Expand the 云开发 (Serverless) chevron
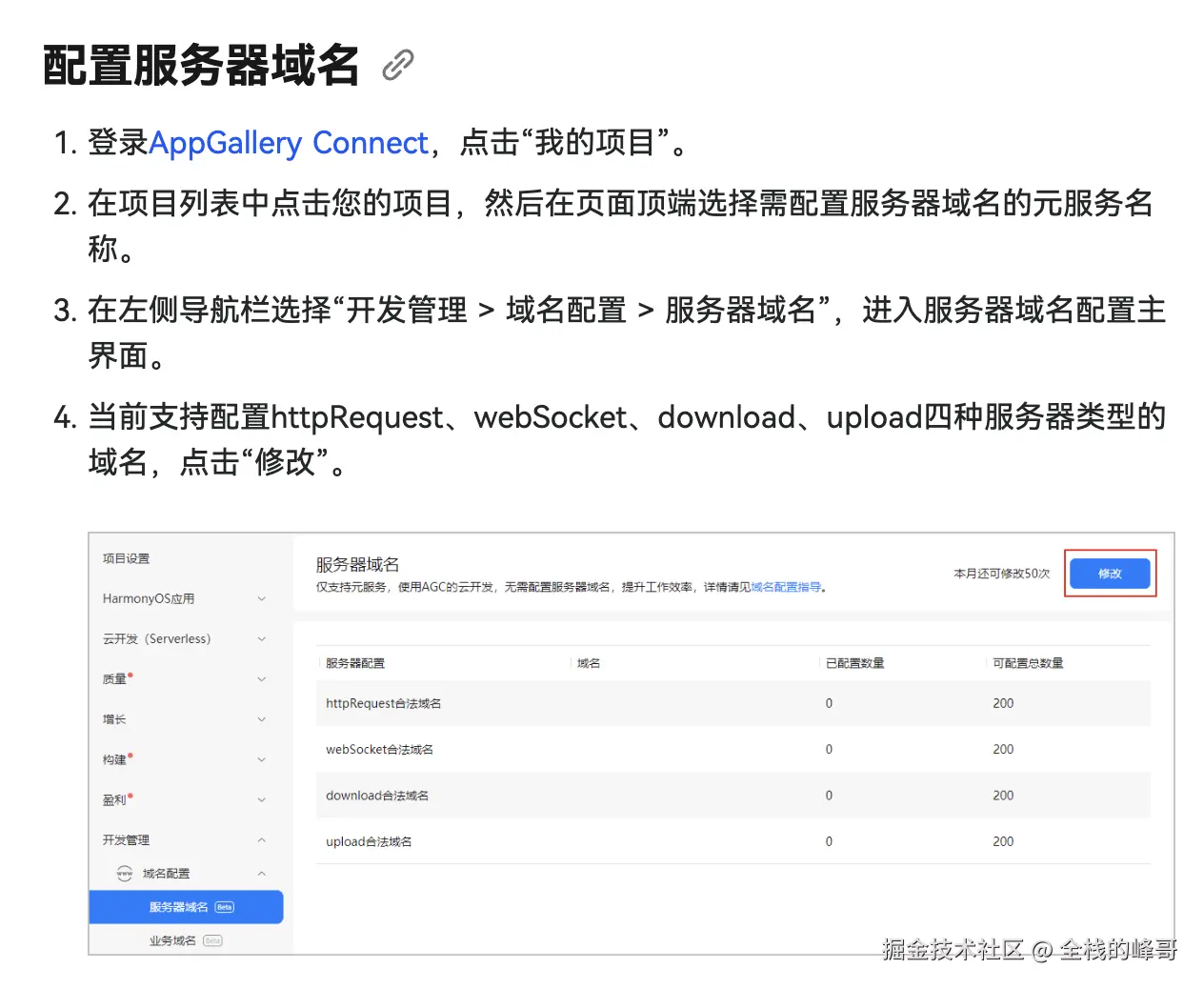This screenshot has height=989, width=1204. click(262, 638)
